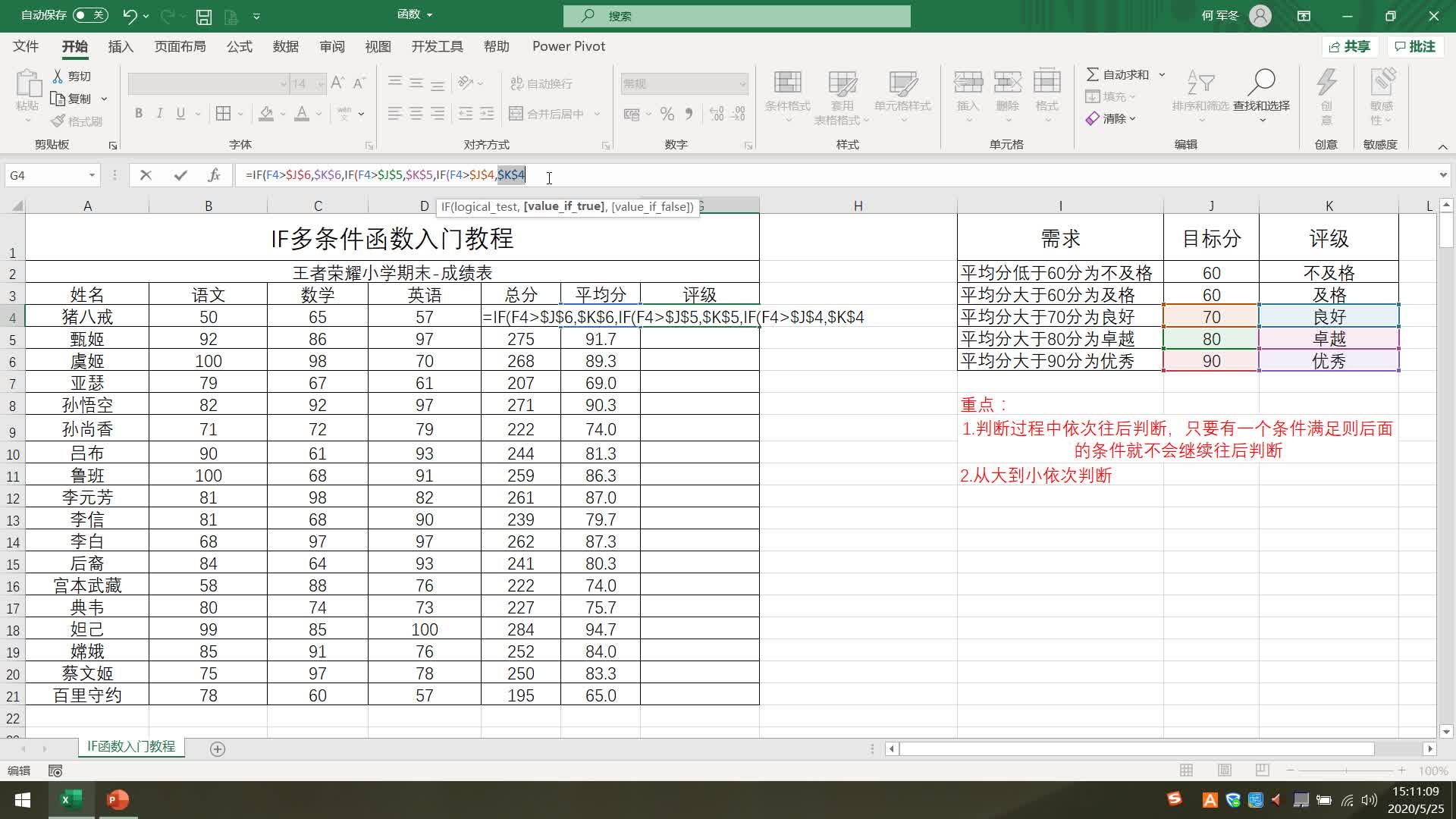Click the Fill Color bucket
Viewport: 1456px width, 819px height.
266,114
